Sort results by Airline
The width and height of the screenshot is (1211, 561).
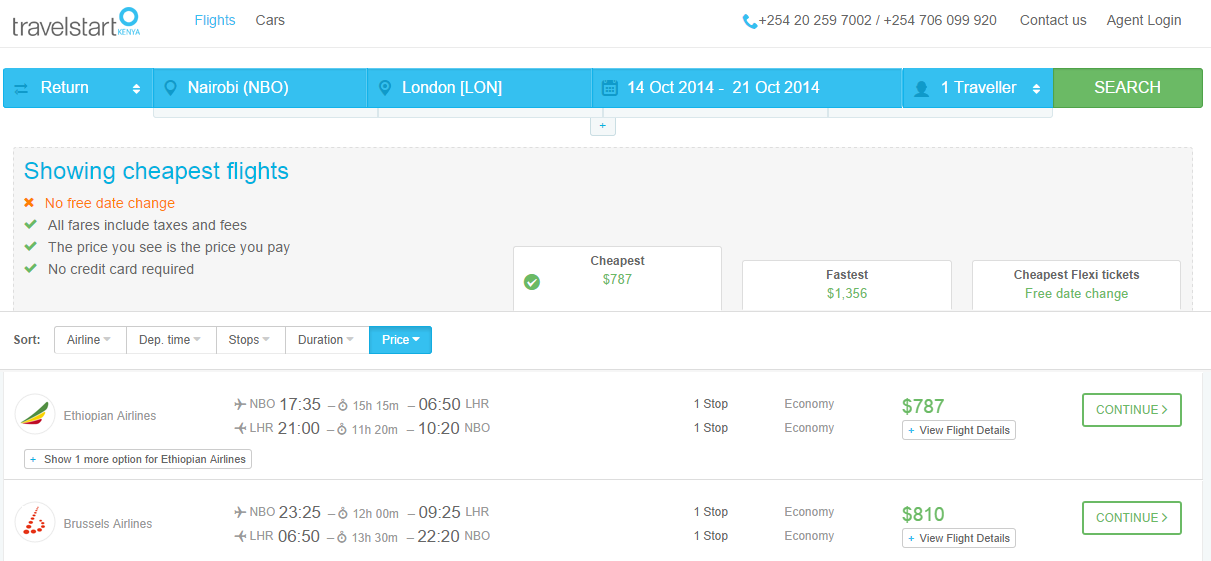click(x=90, y=340)
